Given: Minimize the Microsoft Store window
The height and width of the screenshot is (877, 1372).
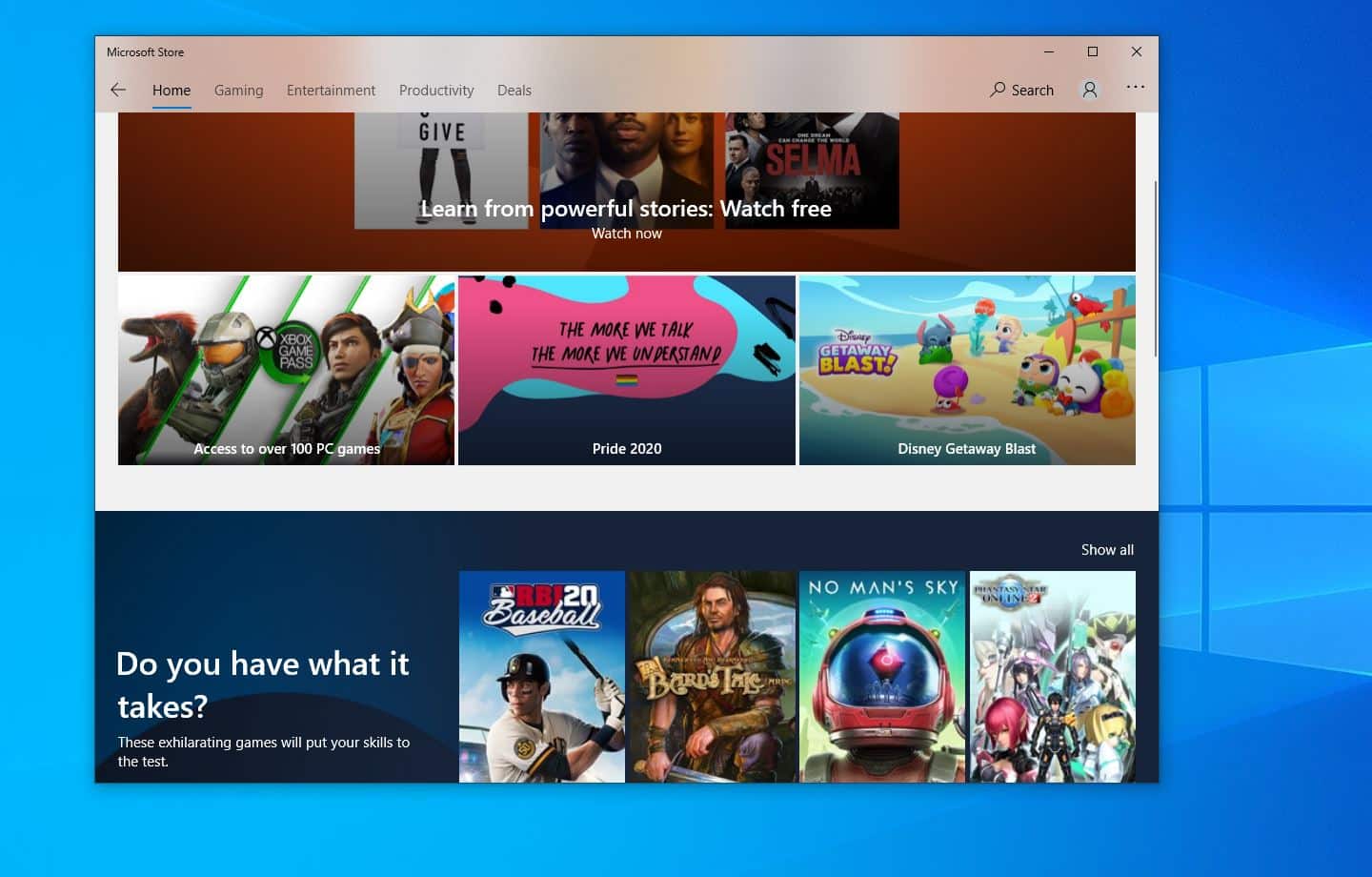Looking at the screenshot, I should coord(1049,51).
